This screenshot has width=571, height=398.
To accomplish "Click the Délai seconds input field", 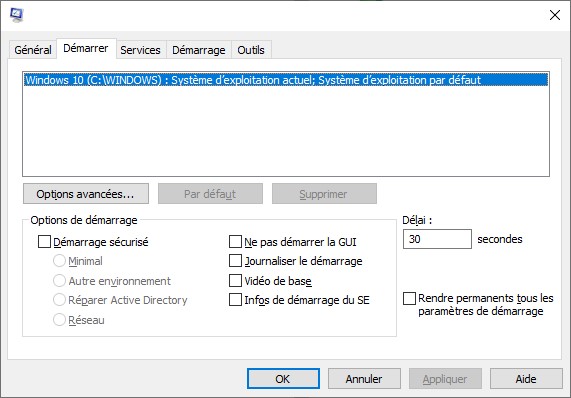I will [437, 239].
